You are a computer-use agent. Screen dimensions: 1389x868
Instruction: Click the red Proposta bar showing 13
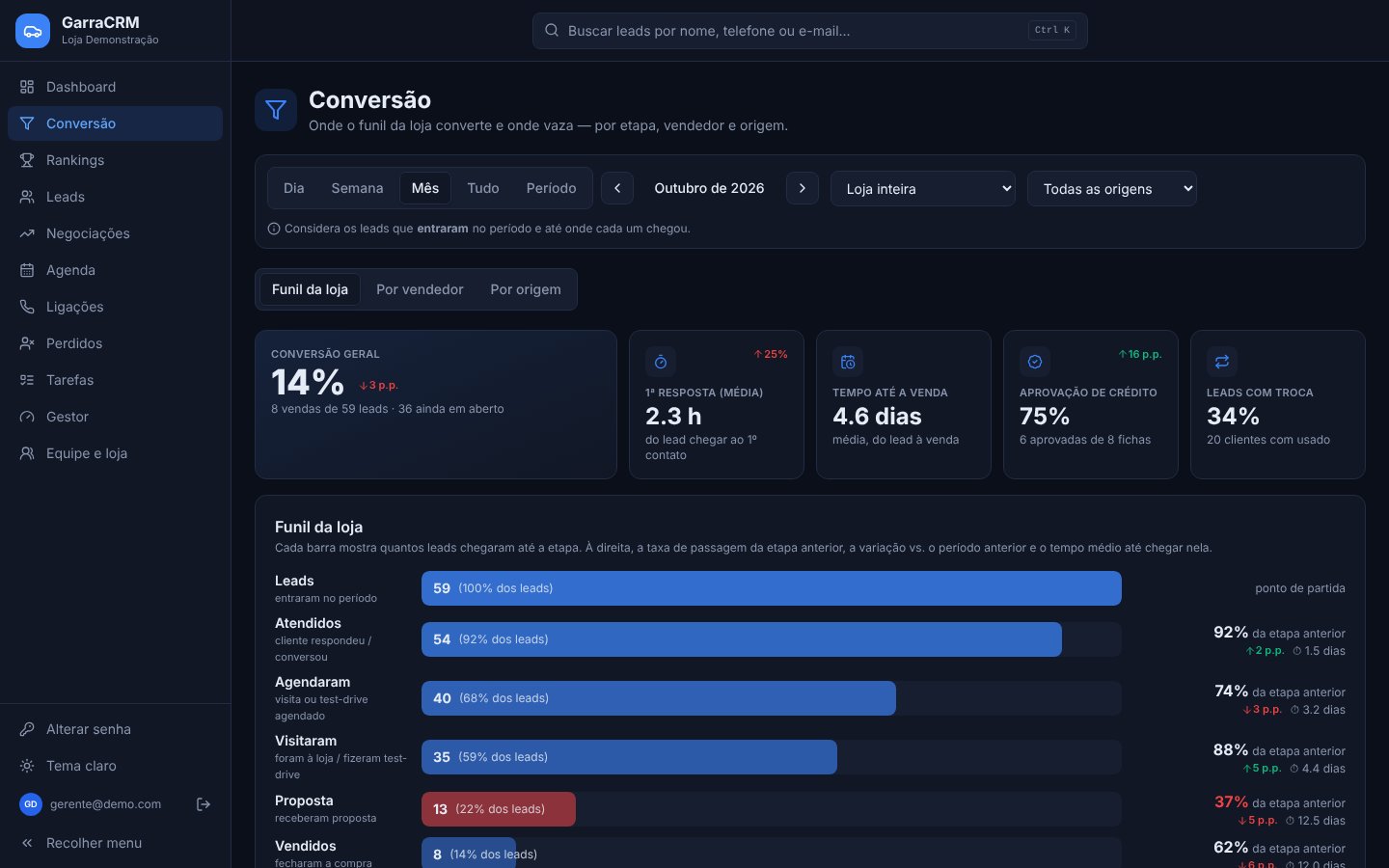pyautogui.click(x=499, y=809)
